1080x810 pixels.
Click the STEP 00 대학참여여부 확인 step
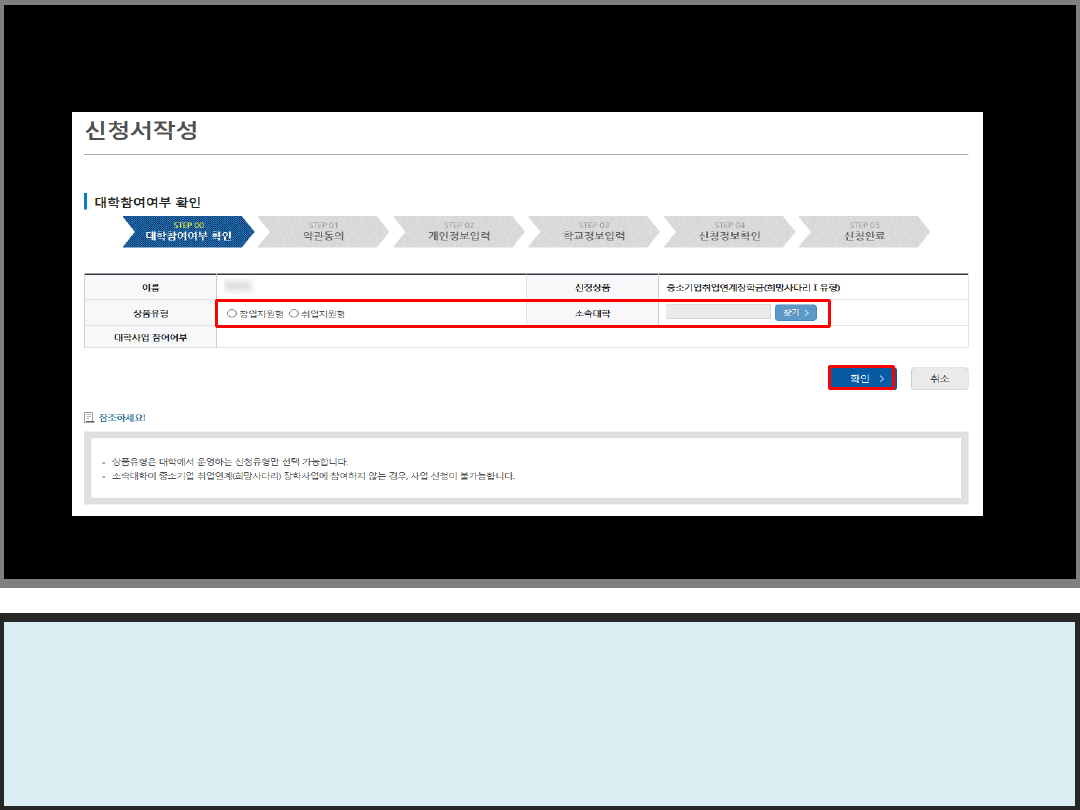pyautogui.click(x=187, y=232)
